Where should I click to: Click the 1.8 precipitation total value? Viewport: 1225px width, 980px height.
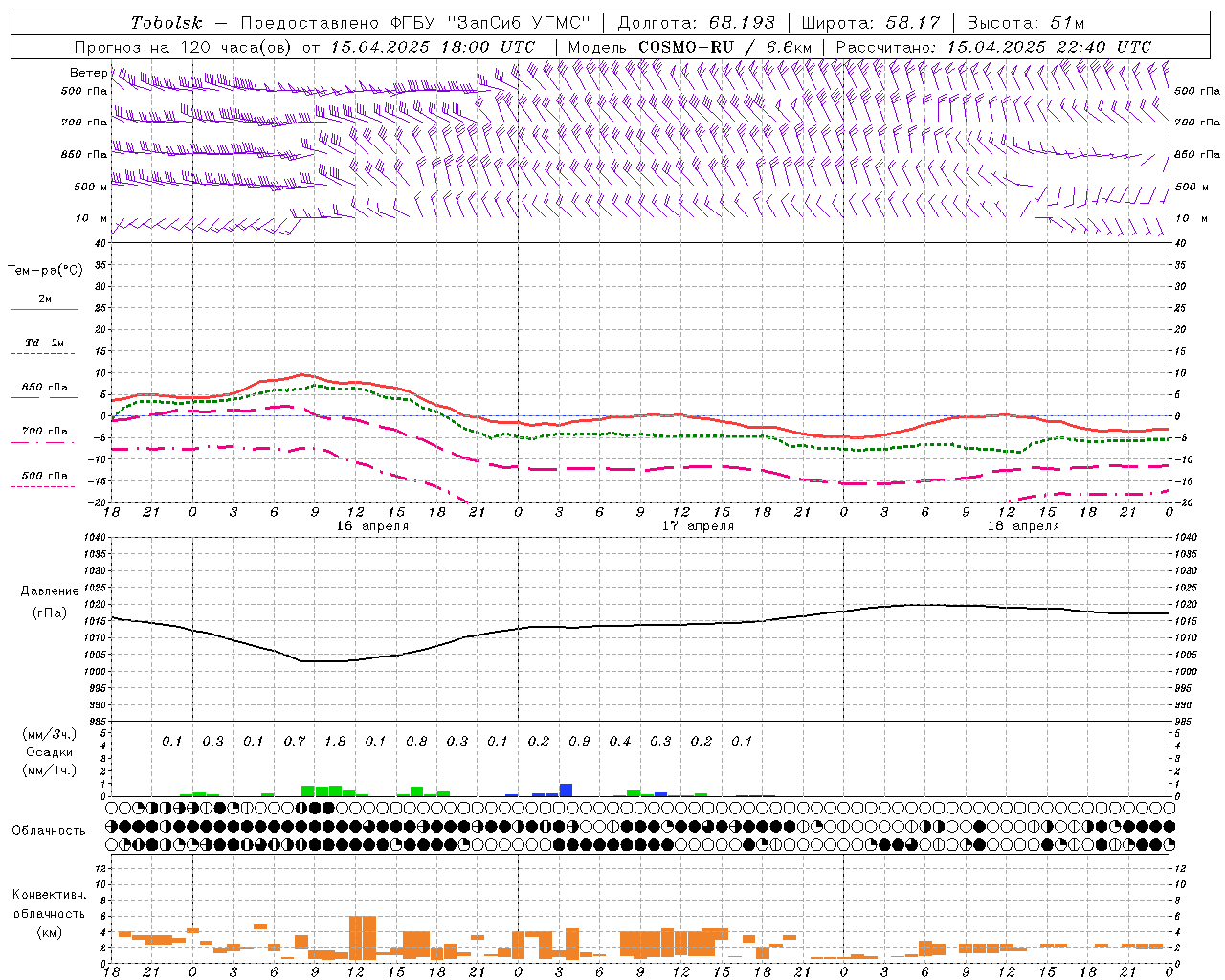click(335, 741)
